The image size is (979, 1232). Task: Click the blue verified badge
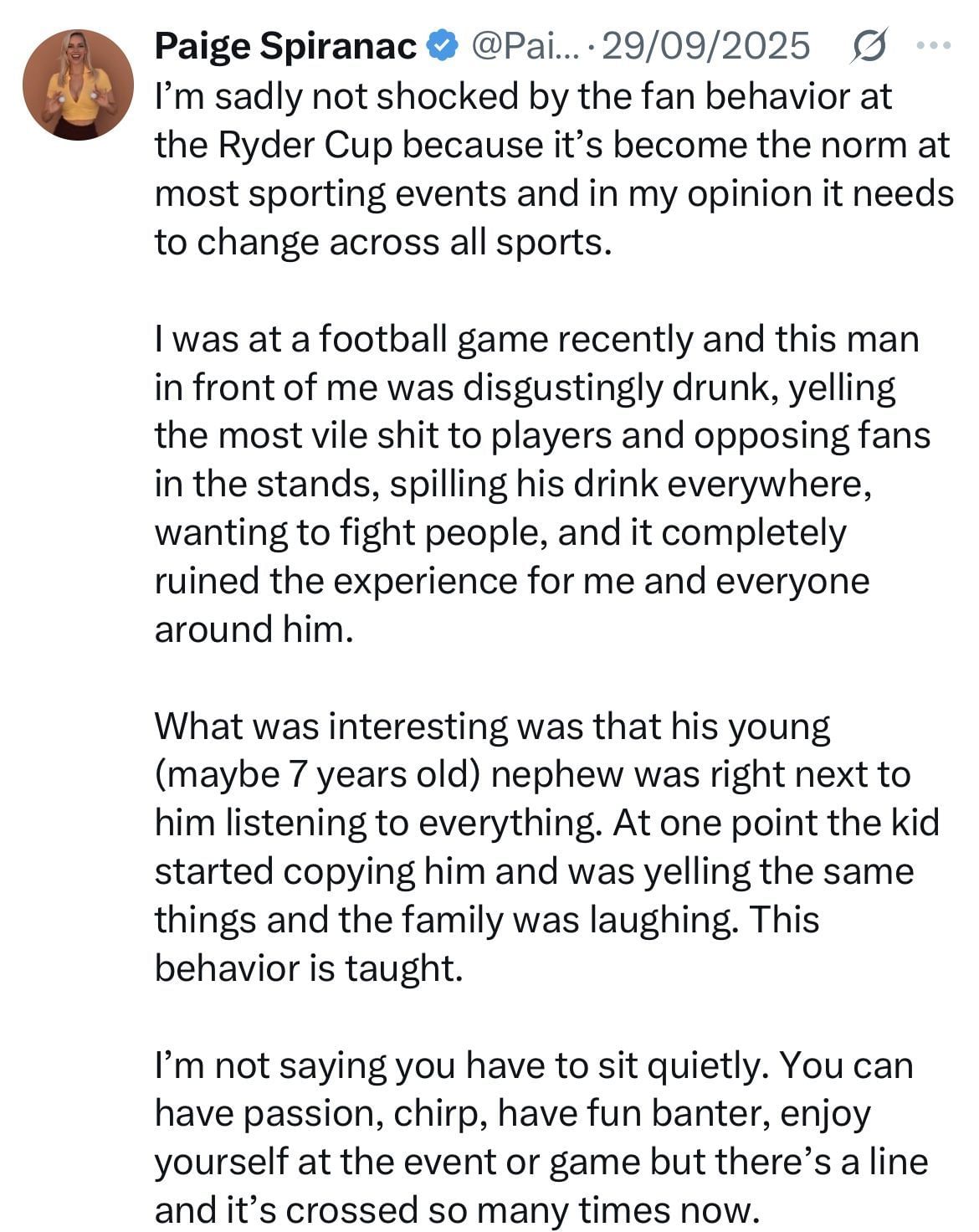(x=443, y=46)
